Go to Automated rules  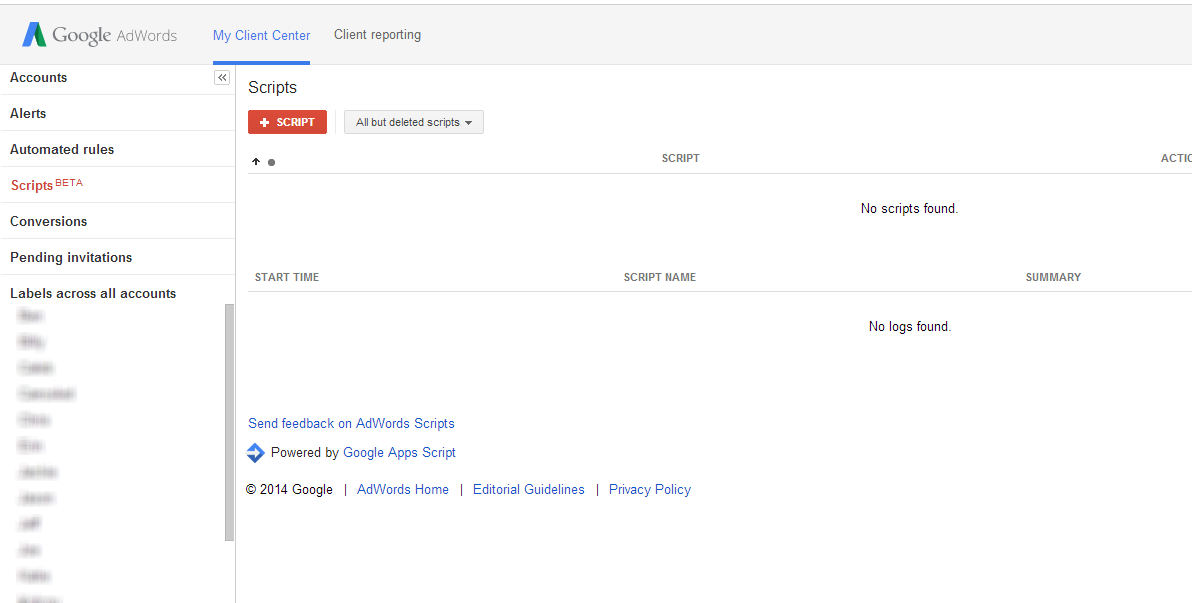(x=62, y=150)
